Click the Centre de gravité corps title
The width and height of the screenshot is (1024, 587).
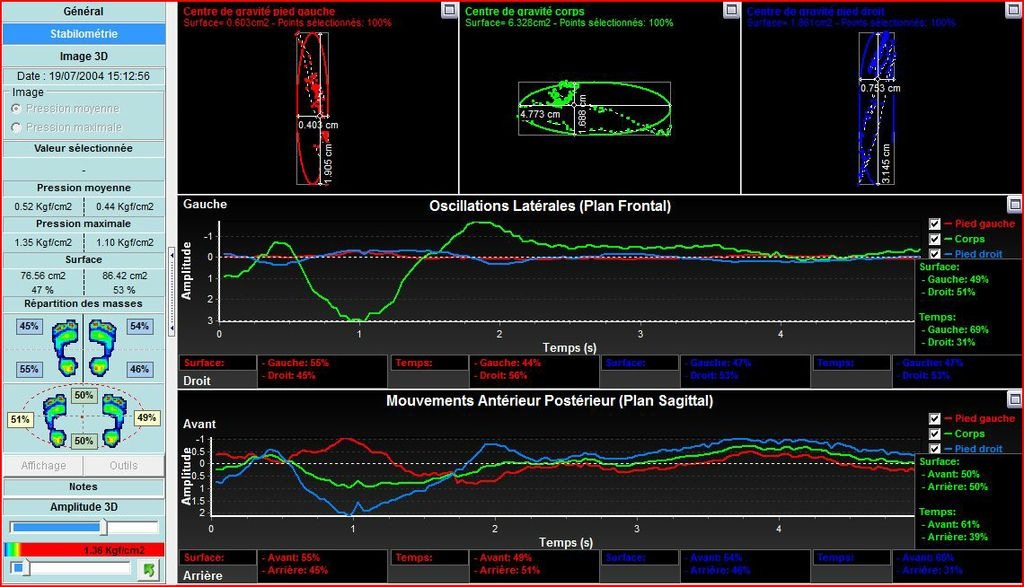tap(524, 11)
